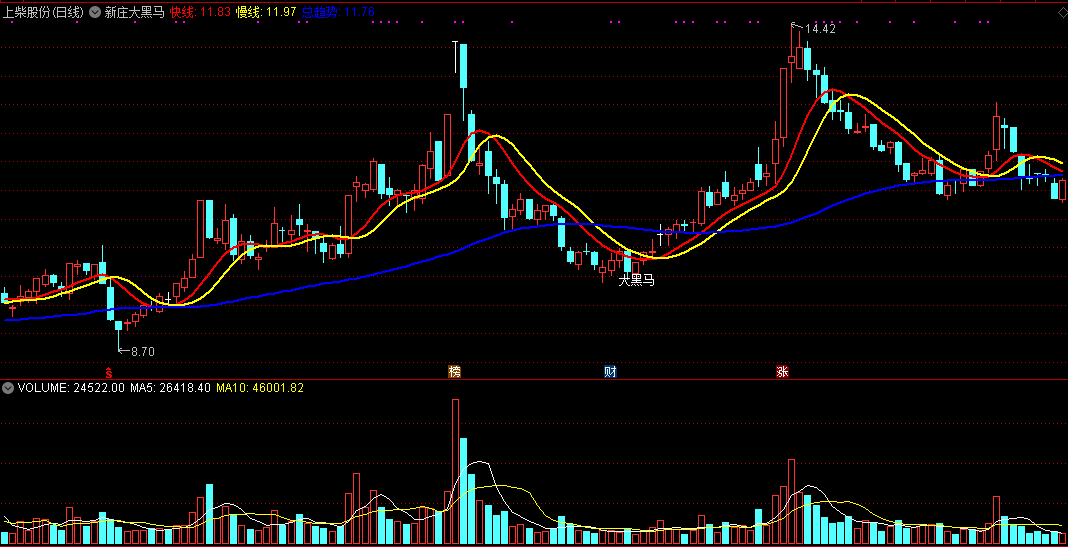Open the 涨 limit-up marker icon
1068x547 pixels.
(782, 372)
